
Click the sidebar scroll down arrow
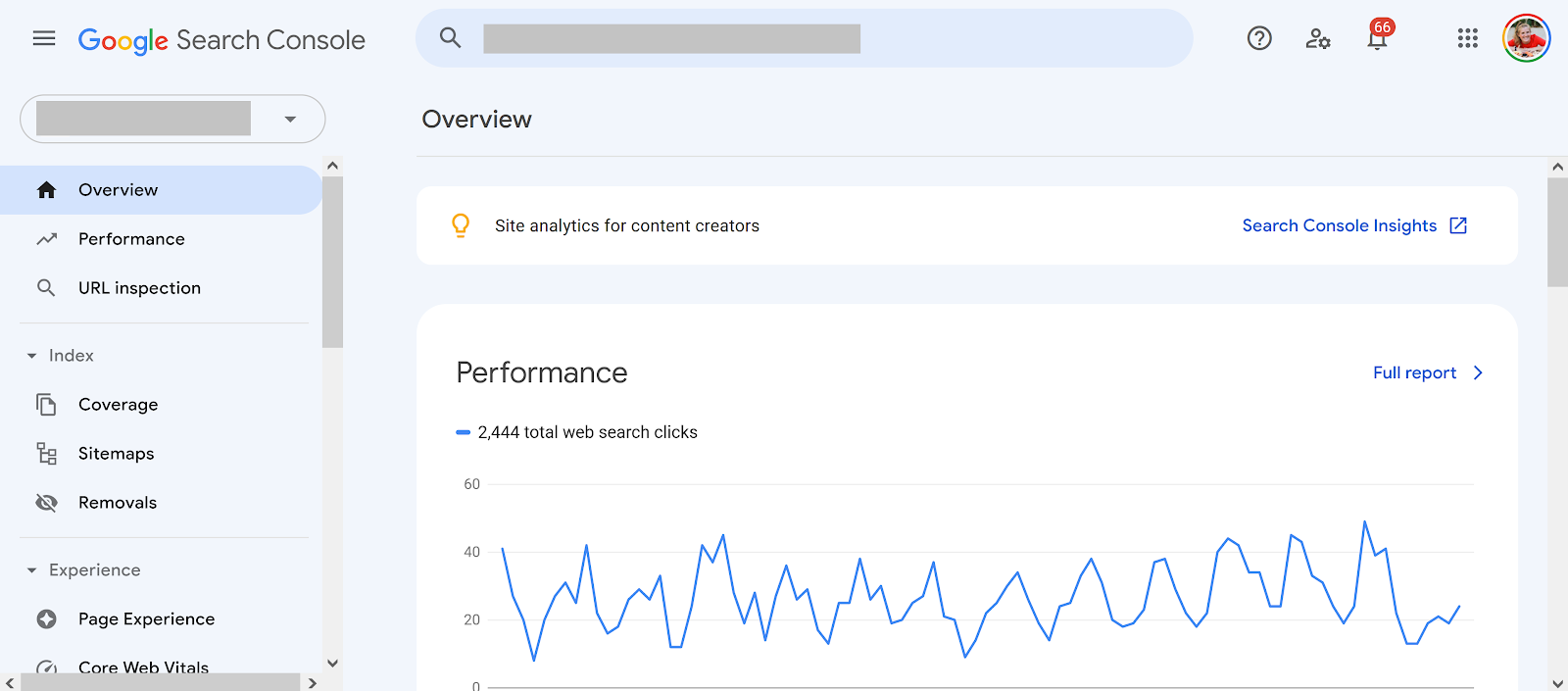[332, 664]
